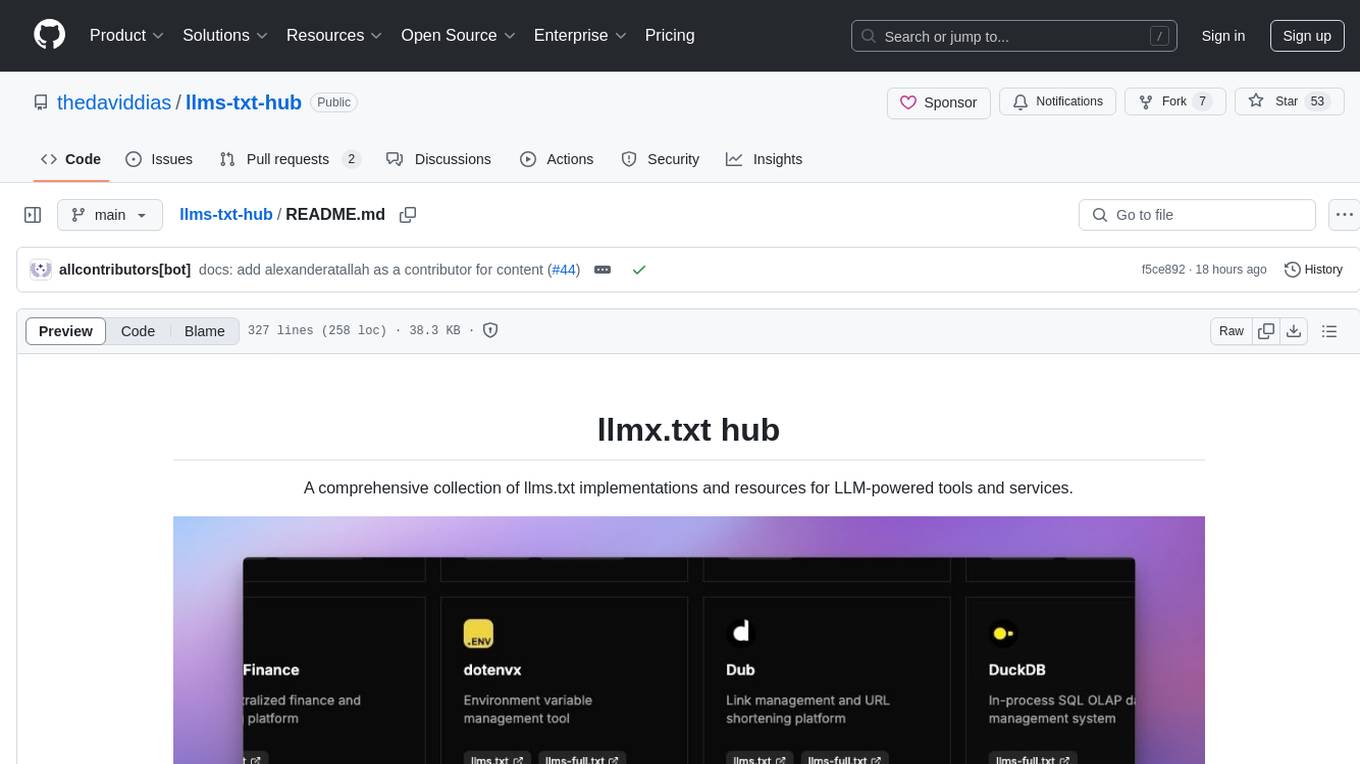Expand the Enterprise menu
The height and width of the screenshot is (764, 1360).
coord(580,35)
